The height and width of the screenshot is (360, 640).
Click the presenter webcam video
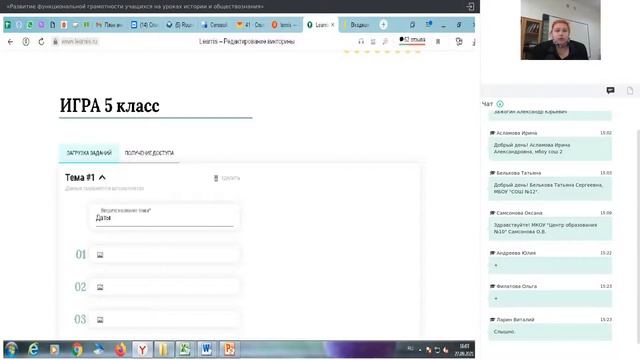pos(560,30)
